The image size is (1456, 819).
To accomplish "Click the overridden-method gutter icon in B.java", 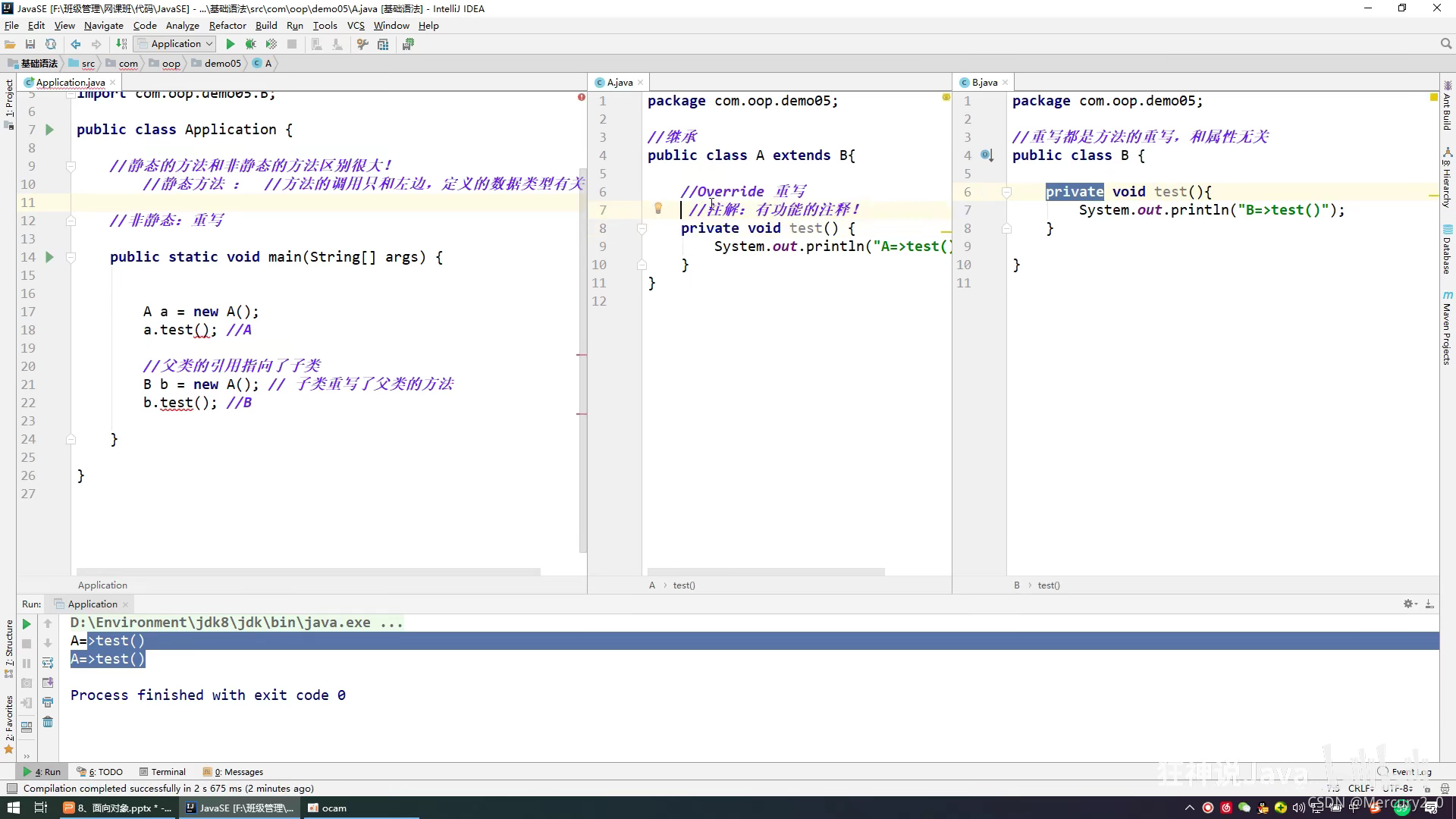I will click(987, 155).
